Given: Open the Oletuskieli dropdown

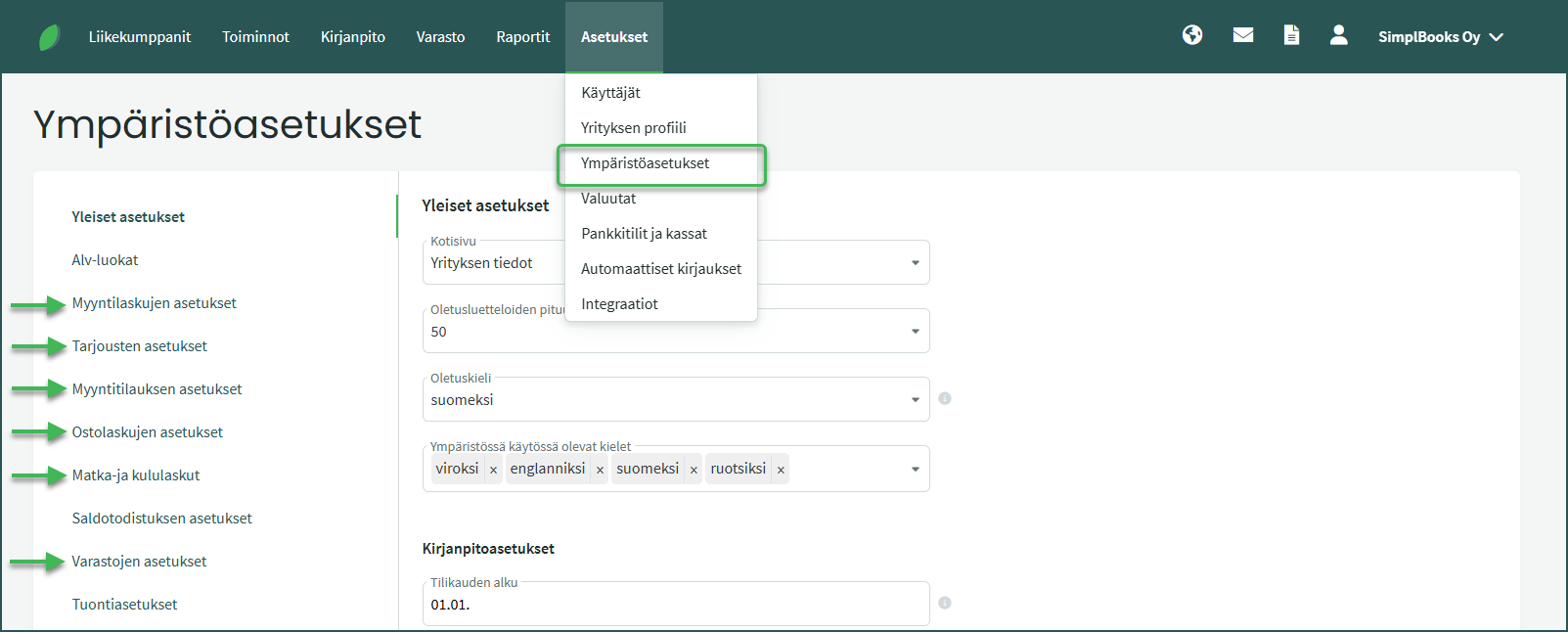Looking at the screenshot, I should click(x=915, y=399).
